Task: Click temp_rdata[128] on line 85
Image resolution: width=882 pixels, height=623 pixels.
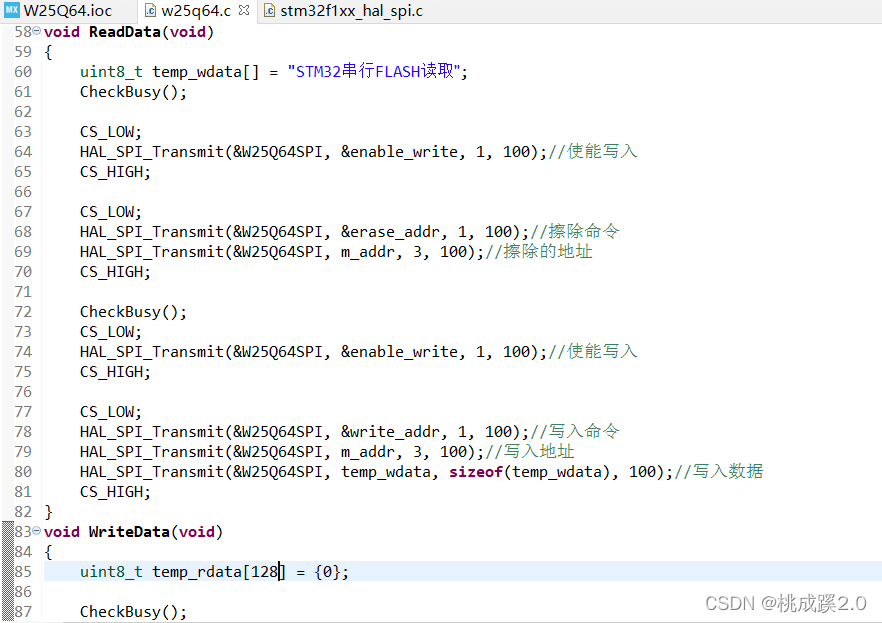Action: [x=219, y=572]
